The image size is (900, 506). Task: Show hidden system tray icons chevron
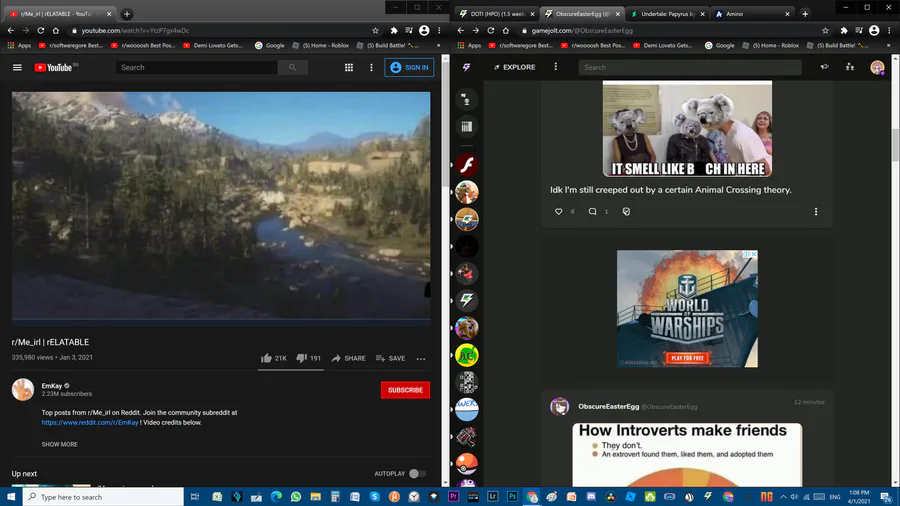783,497
